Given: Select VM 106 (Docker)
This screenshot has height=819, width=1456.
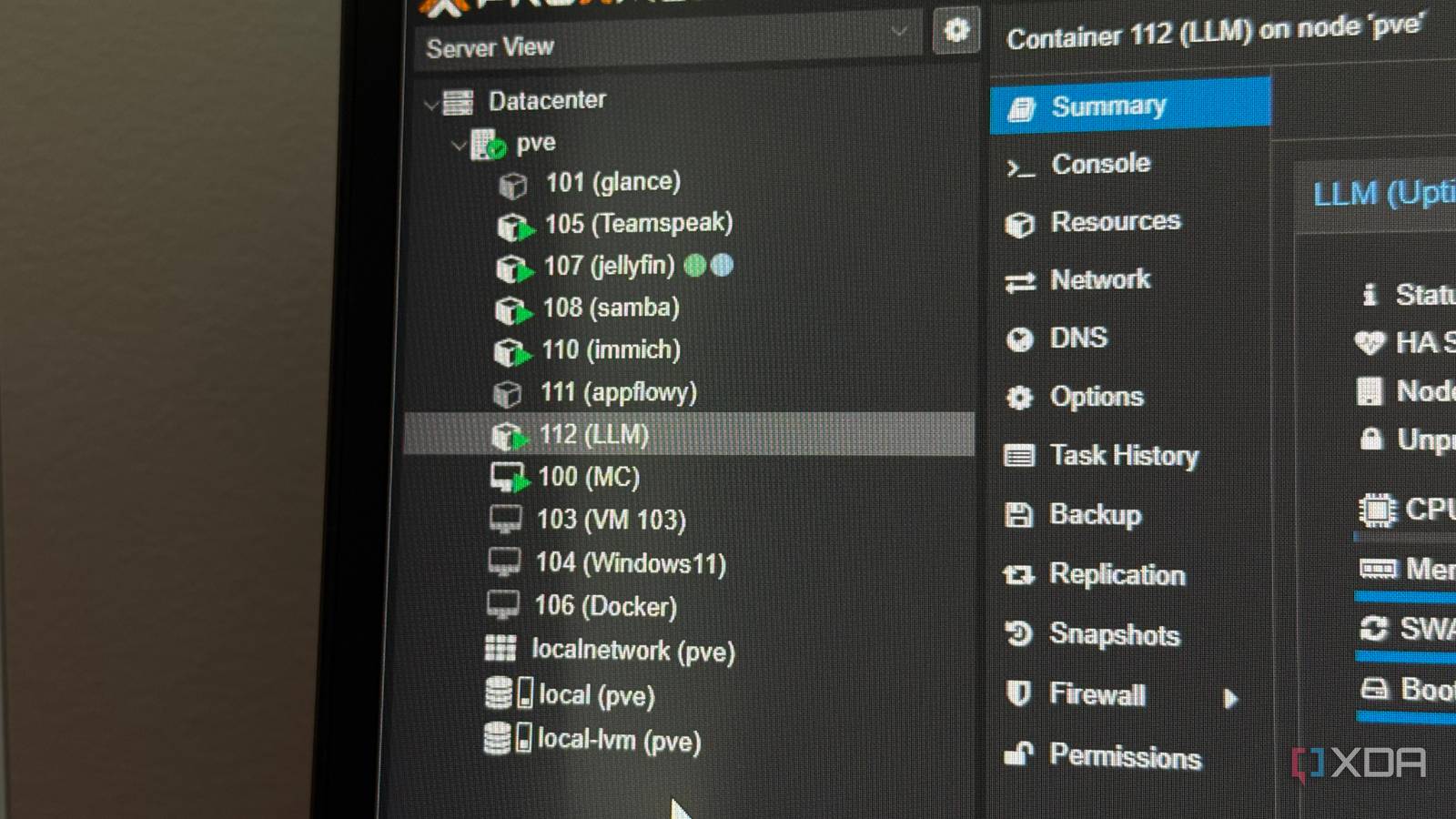Looking at the screenshot, I should [x=605, y=606].
